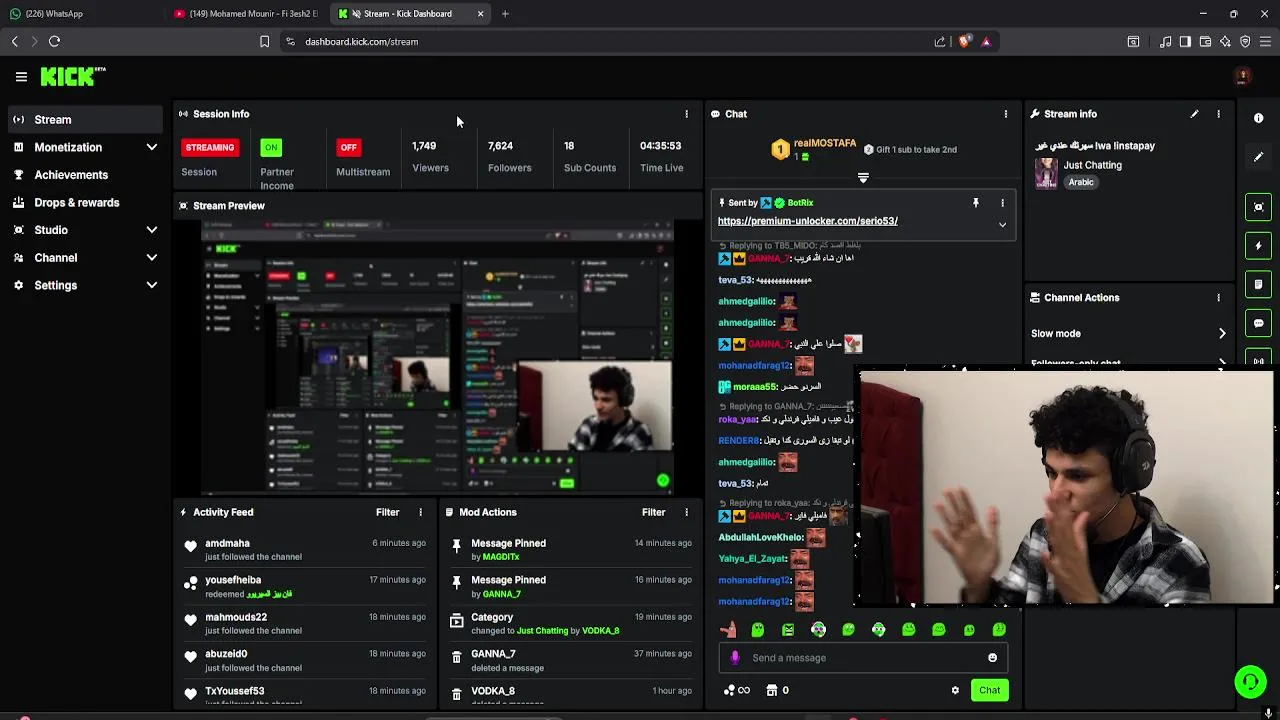Click the shop icon with count 0
This screenshot has width=1280, height=720.
tap(777, 690)
